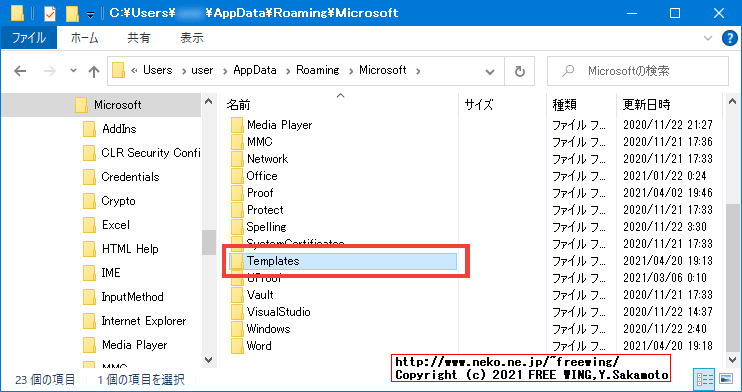Select InputMethod folder icon in navigation tree
Image resolution: width=742 pixels, height=392 pixels.
(x=89, y=297)
